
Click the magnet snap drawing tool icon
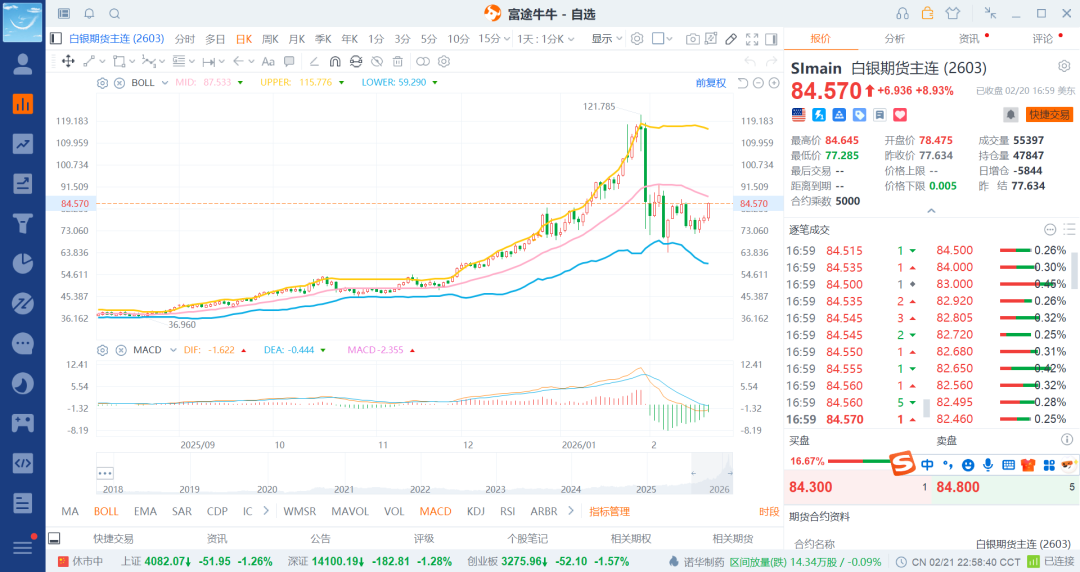pos(335,61)
